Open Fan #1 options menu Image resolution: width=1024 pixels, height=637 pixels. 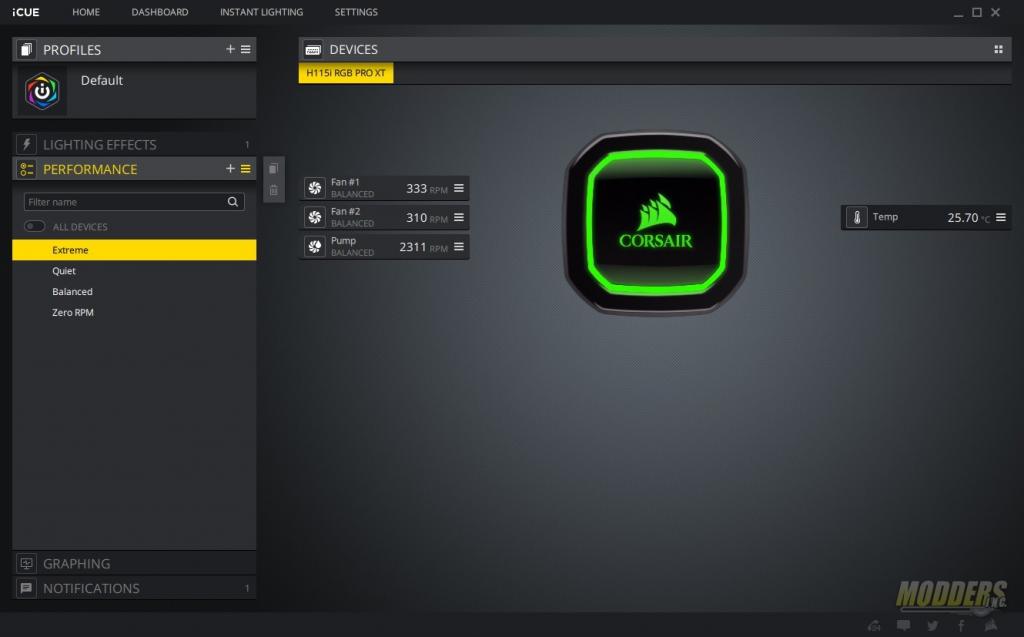(459, 188)
